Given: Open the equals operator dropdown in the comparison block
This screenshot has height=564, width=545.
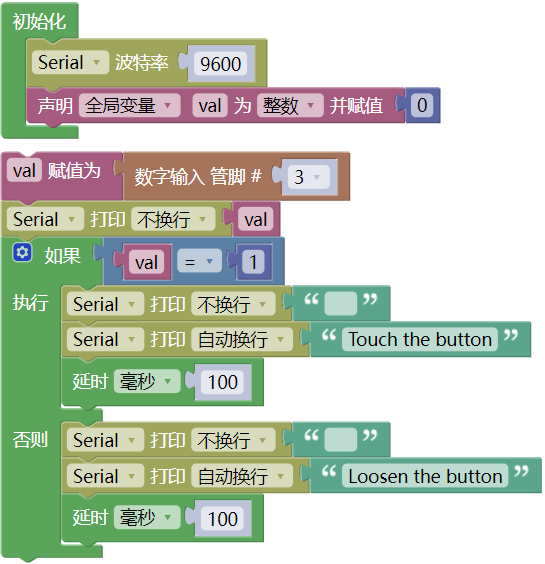Looking at the screenshot, I should click(x=199, y=261).
